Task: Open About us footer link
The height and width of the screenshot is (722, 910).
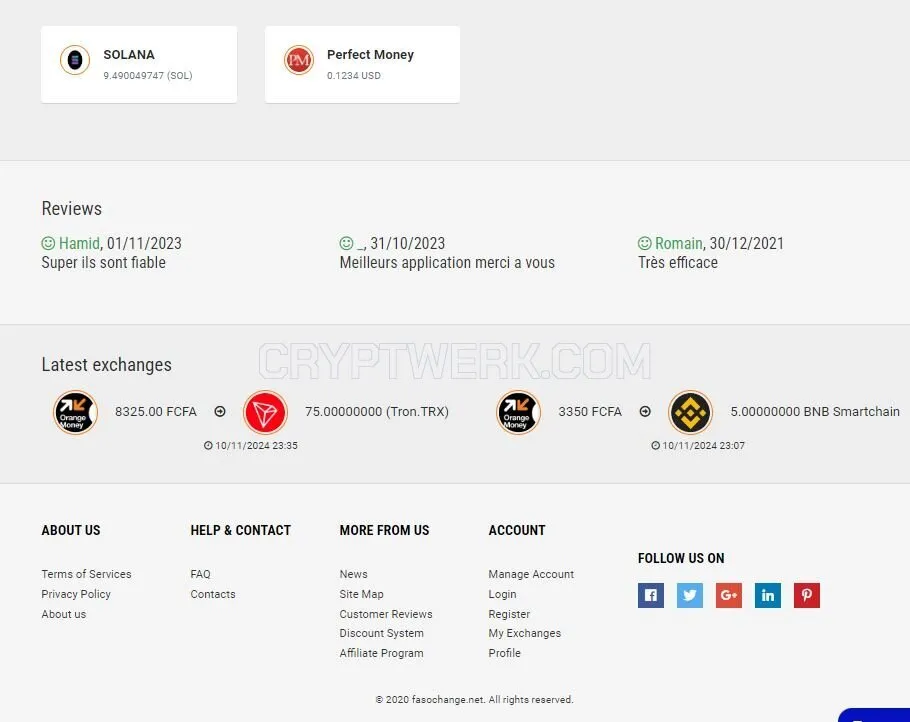Action: pyautogui.click(x=63, y=614)
